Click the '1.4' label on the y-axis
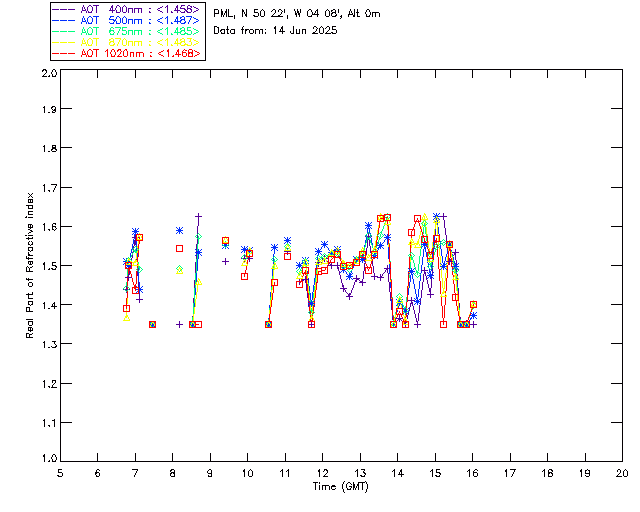 tap(49, 305)
